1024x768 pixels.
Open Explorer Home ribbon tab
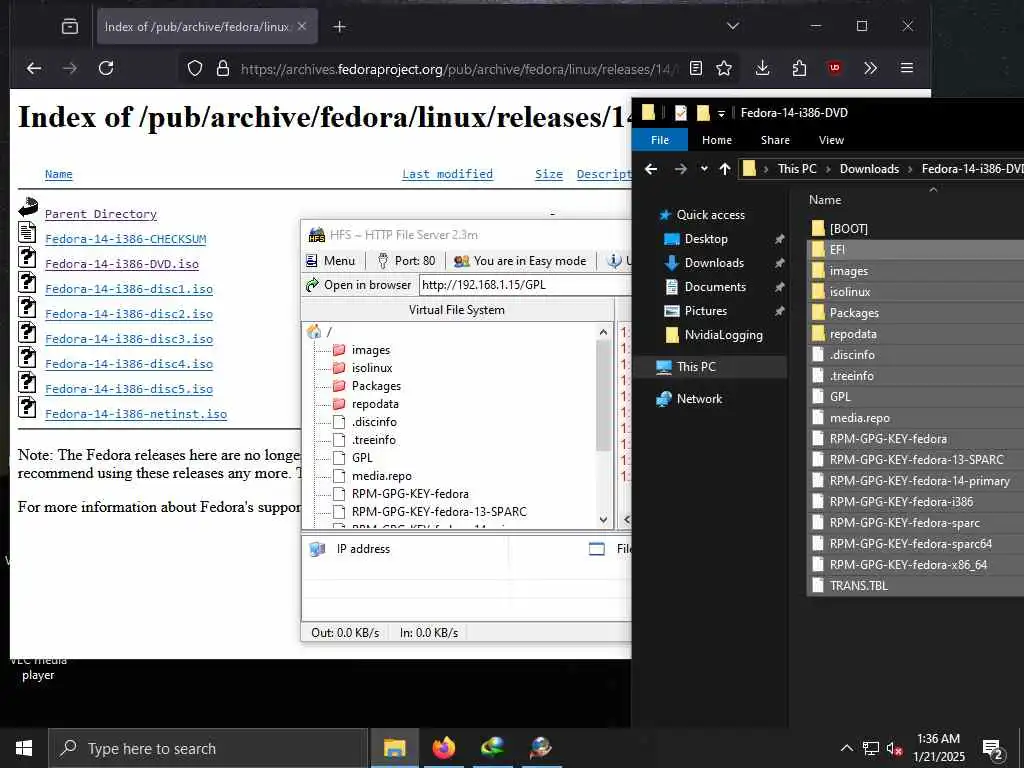[x=716, y=140]
